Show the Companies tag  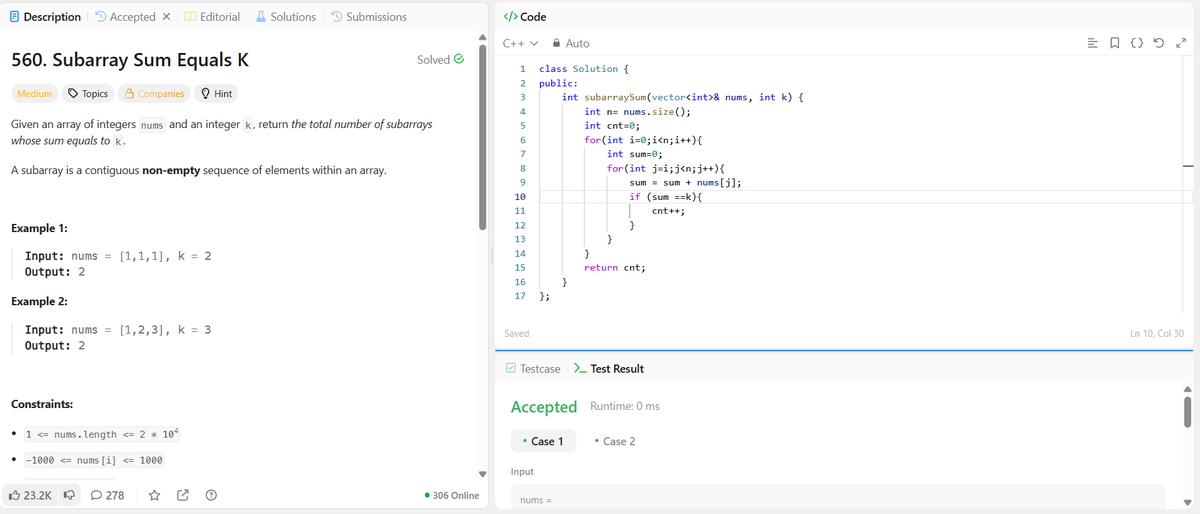(154, 93)
